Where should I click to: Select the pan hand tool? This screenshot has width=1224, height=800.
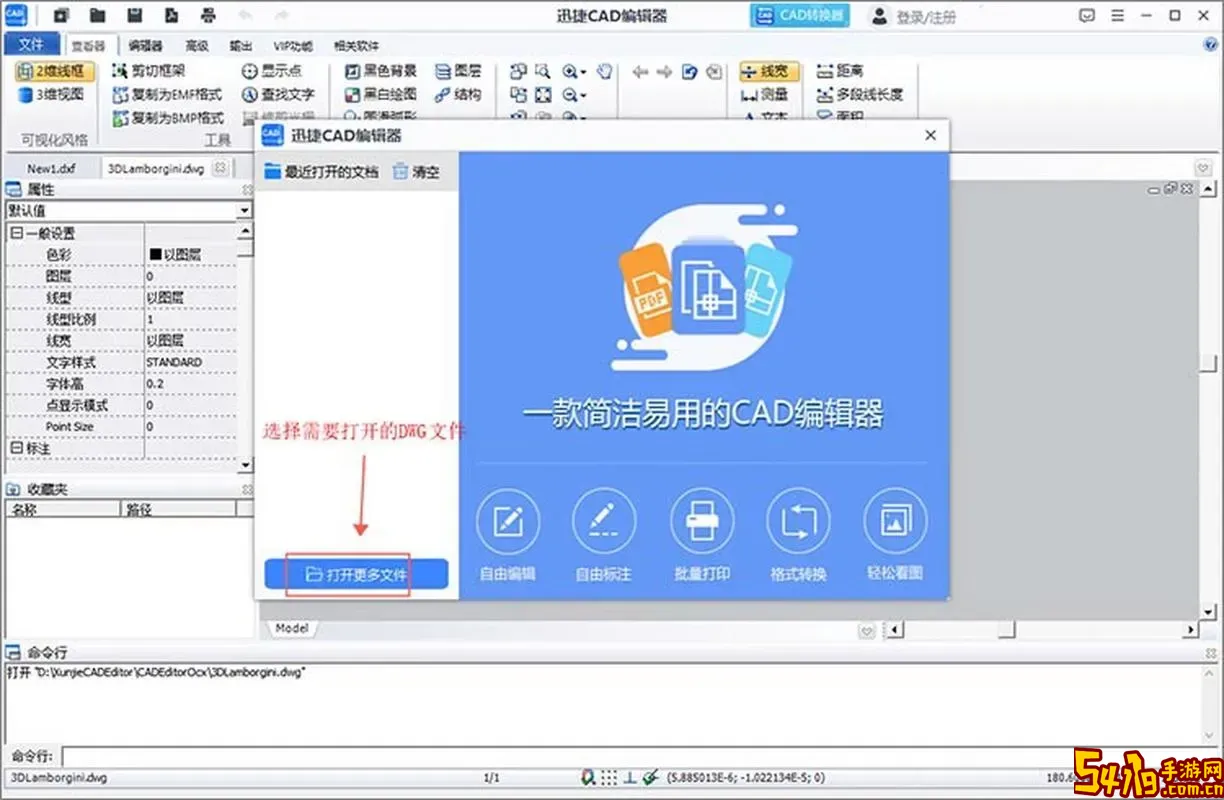click(x=604, y=71)
